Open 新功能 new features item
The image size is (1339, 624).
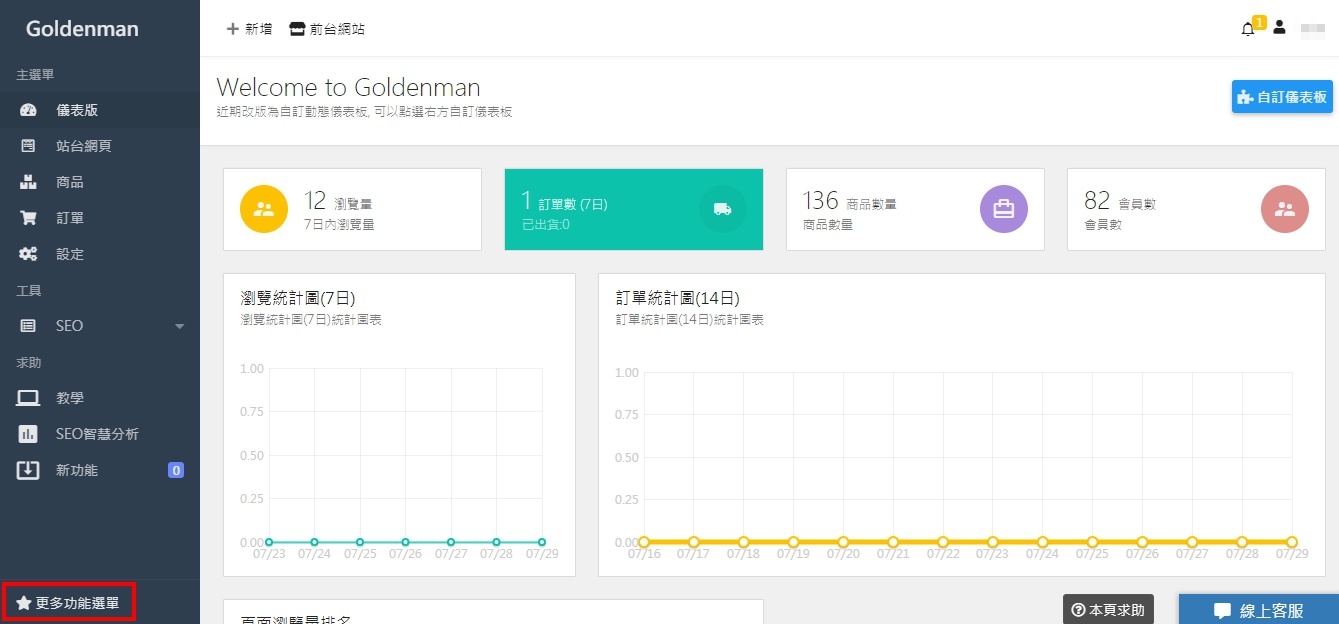click(100, 470)
